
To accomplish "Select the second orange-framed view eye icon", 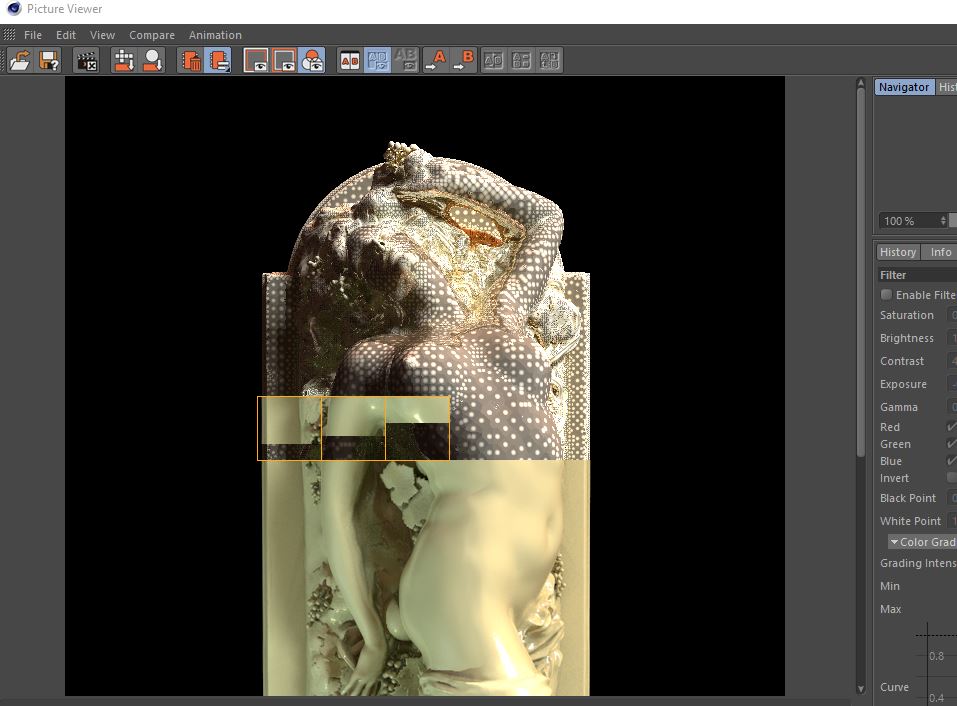I will tap(284, 60).
